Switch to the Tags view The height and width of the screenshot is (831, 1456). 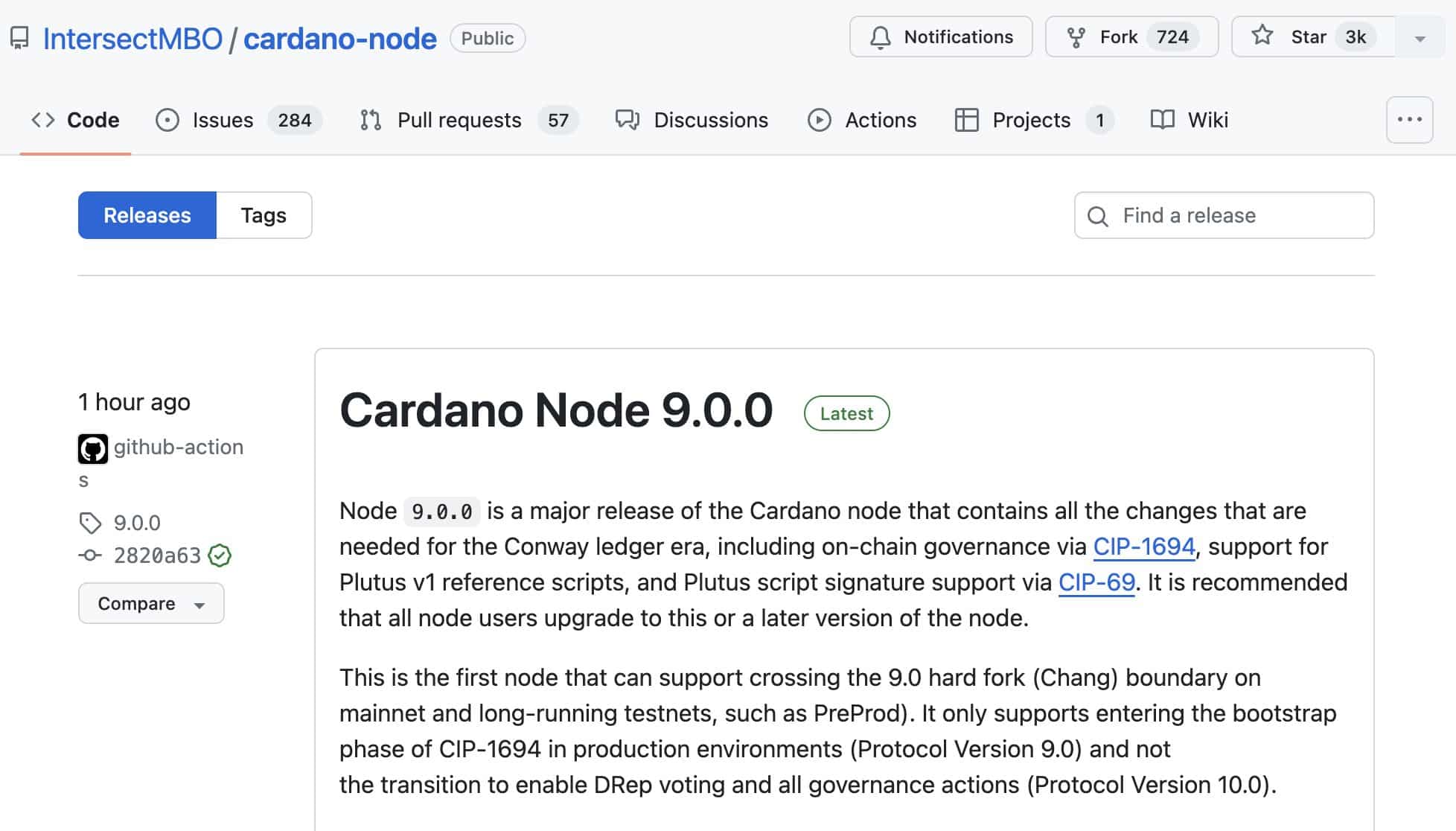pyautogui.click(x=264, y=215)
